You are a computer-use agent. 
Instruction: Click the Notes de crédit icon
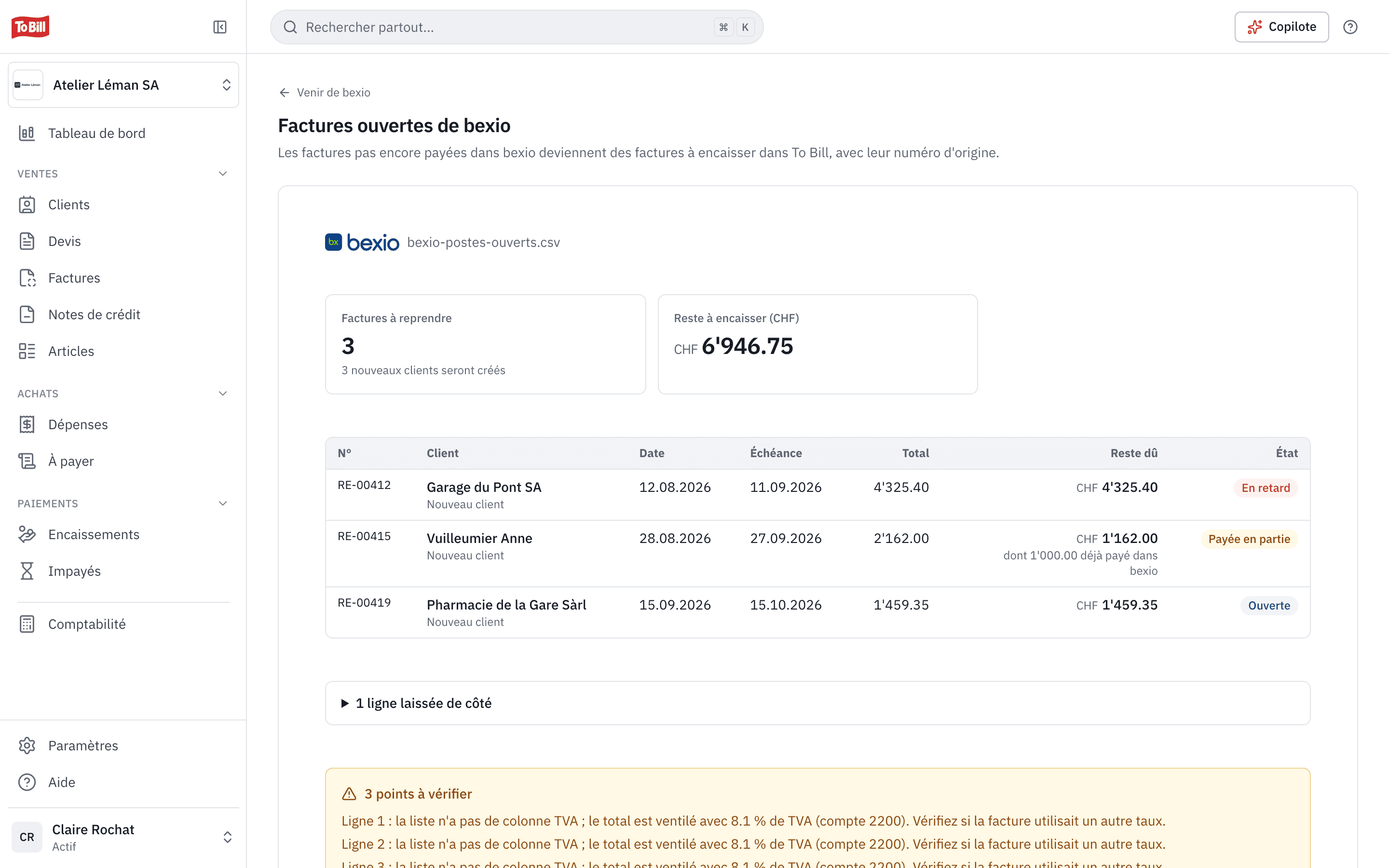(27, 314)
